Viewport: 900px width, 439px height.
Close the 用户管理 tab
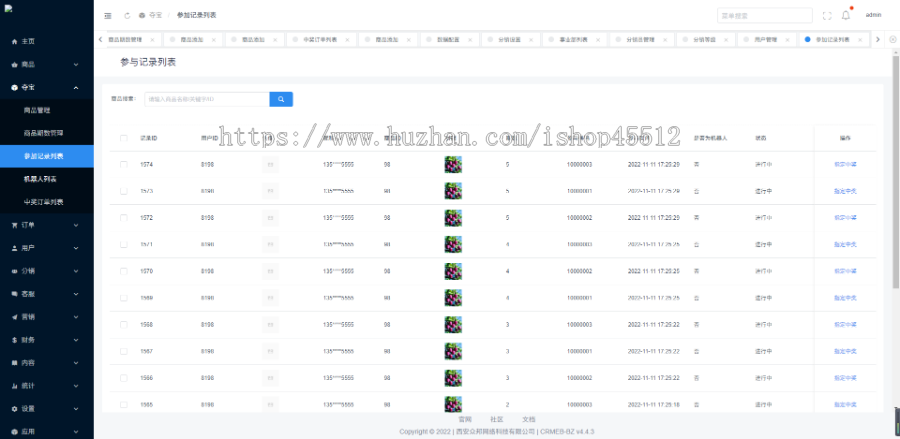tap(788, 40)
